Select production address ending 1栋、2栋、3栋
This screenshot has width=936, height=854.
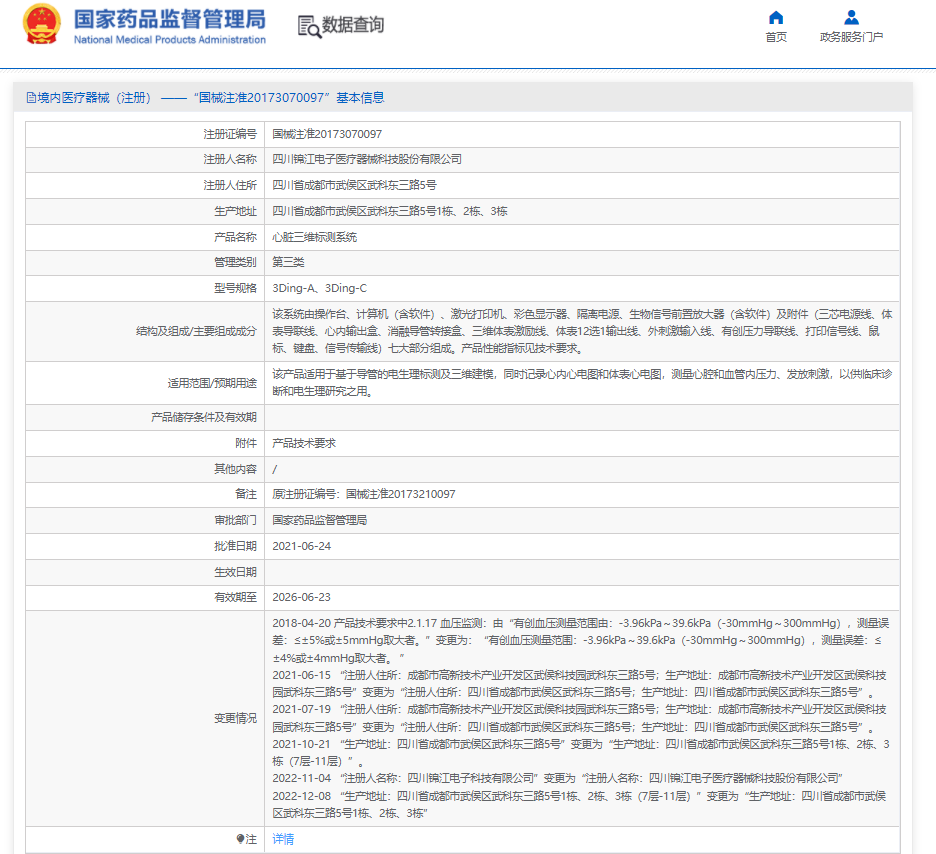coord(390,211)
